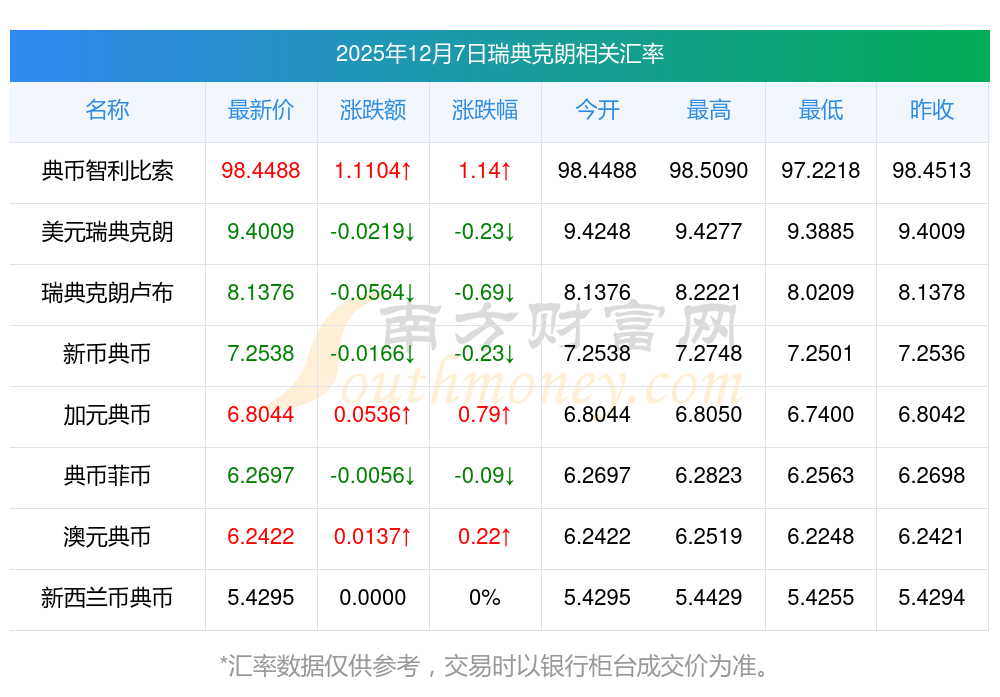Select the 澳元典币 row name
Image resolution: width=1000 pixels, height=697 pixels.
107,537
